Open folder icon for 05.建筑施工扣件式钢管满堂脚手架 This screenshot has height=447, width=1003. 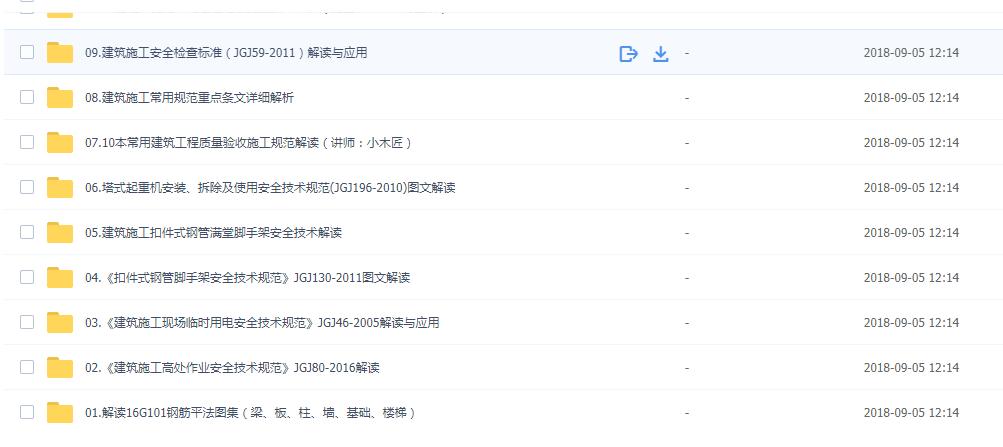pos(60,233)
